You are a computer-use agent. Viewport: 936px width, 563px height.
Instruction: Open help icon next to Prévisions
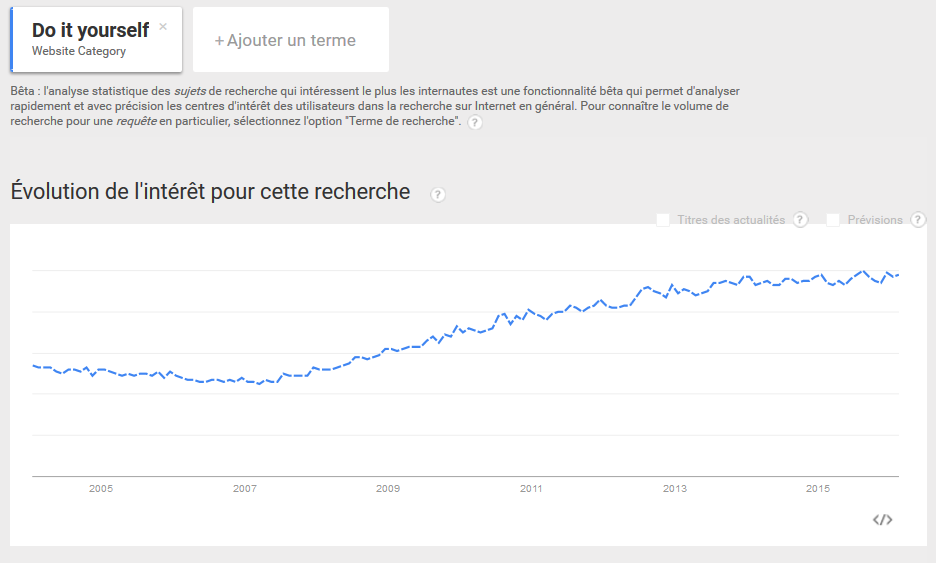point(918,220)
